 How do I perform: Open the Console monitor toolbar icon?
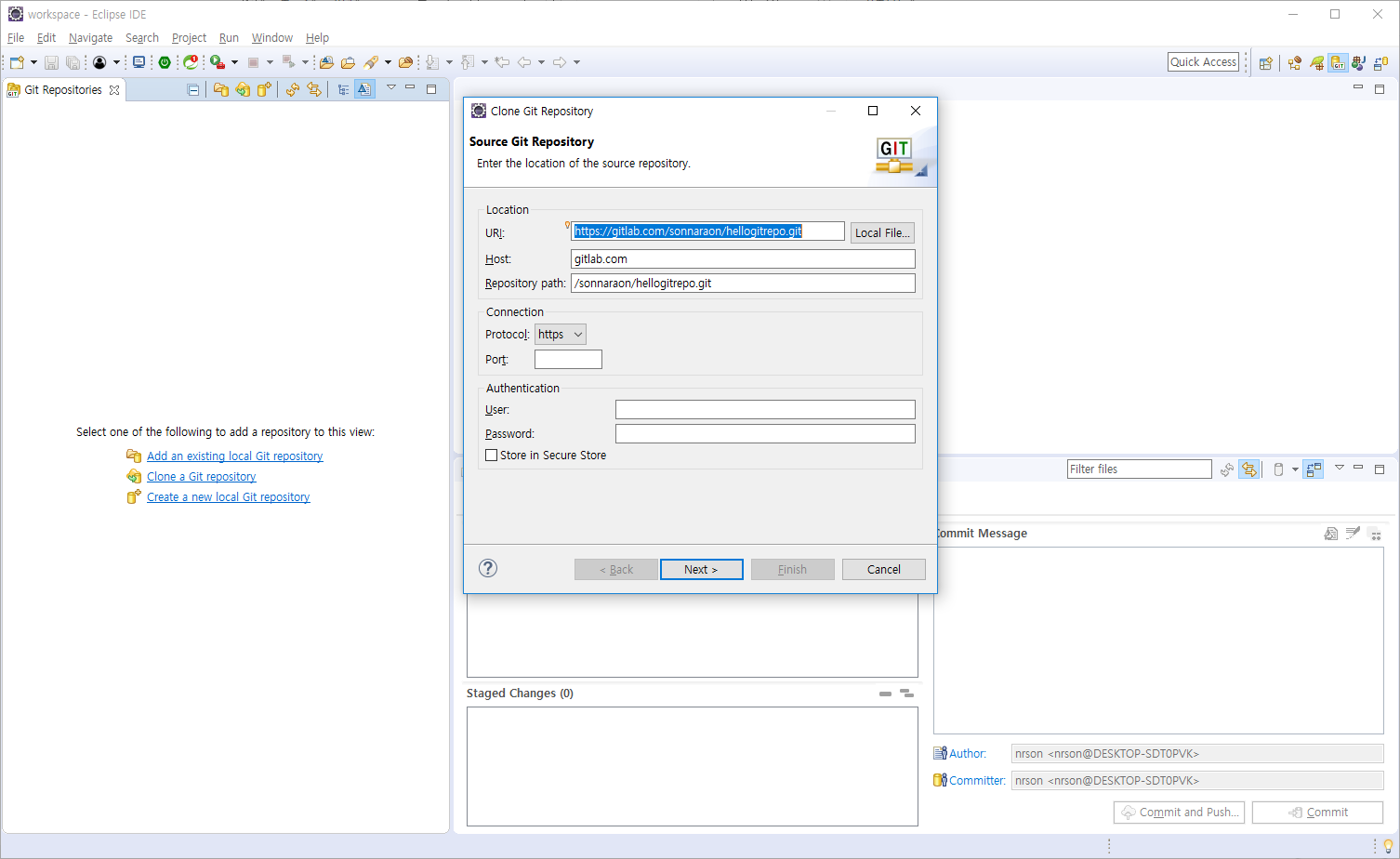139,62
